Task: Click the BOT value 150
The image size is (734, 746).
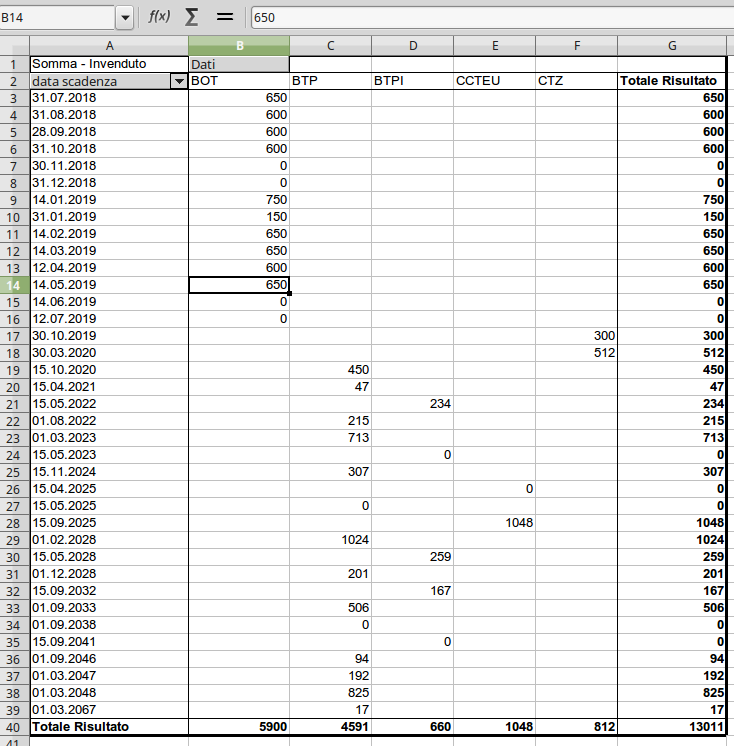Action: 239,216
